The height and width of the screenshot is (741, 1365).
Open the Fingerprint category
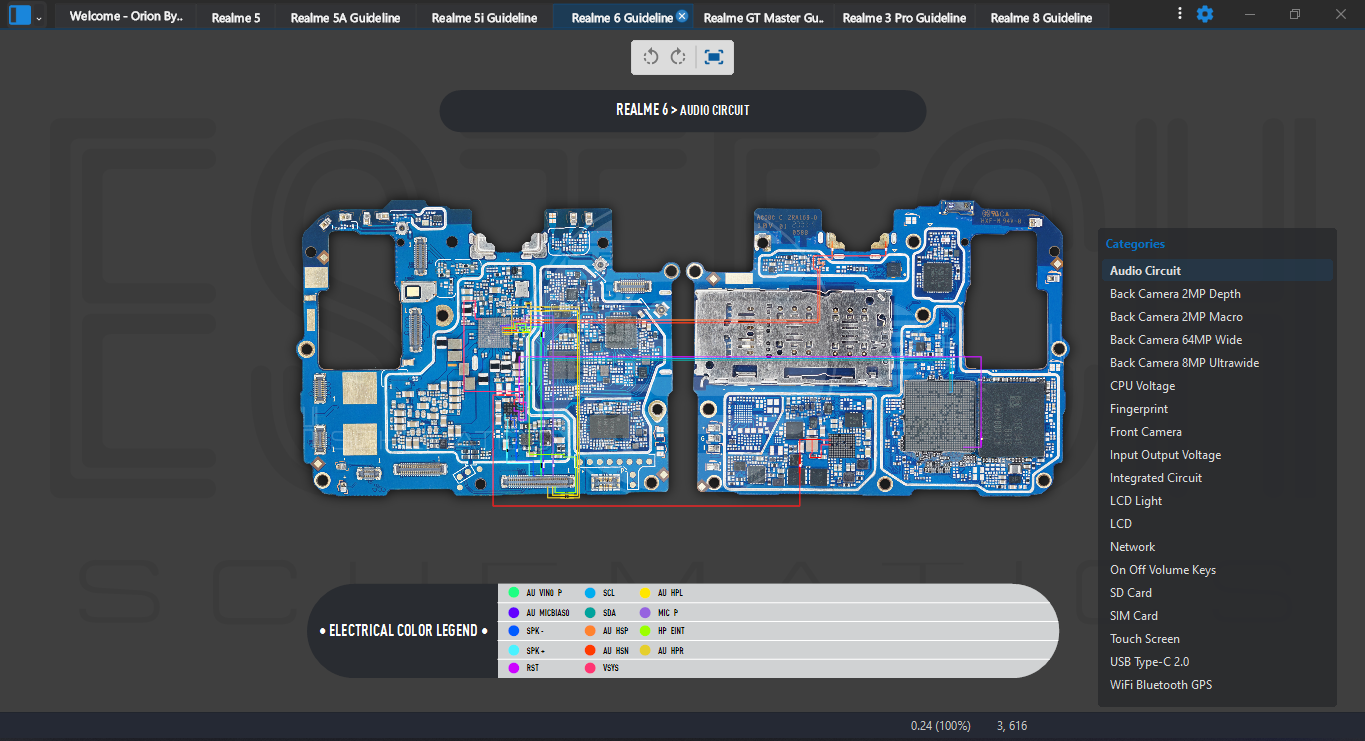tap(1217, 409)
